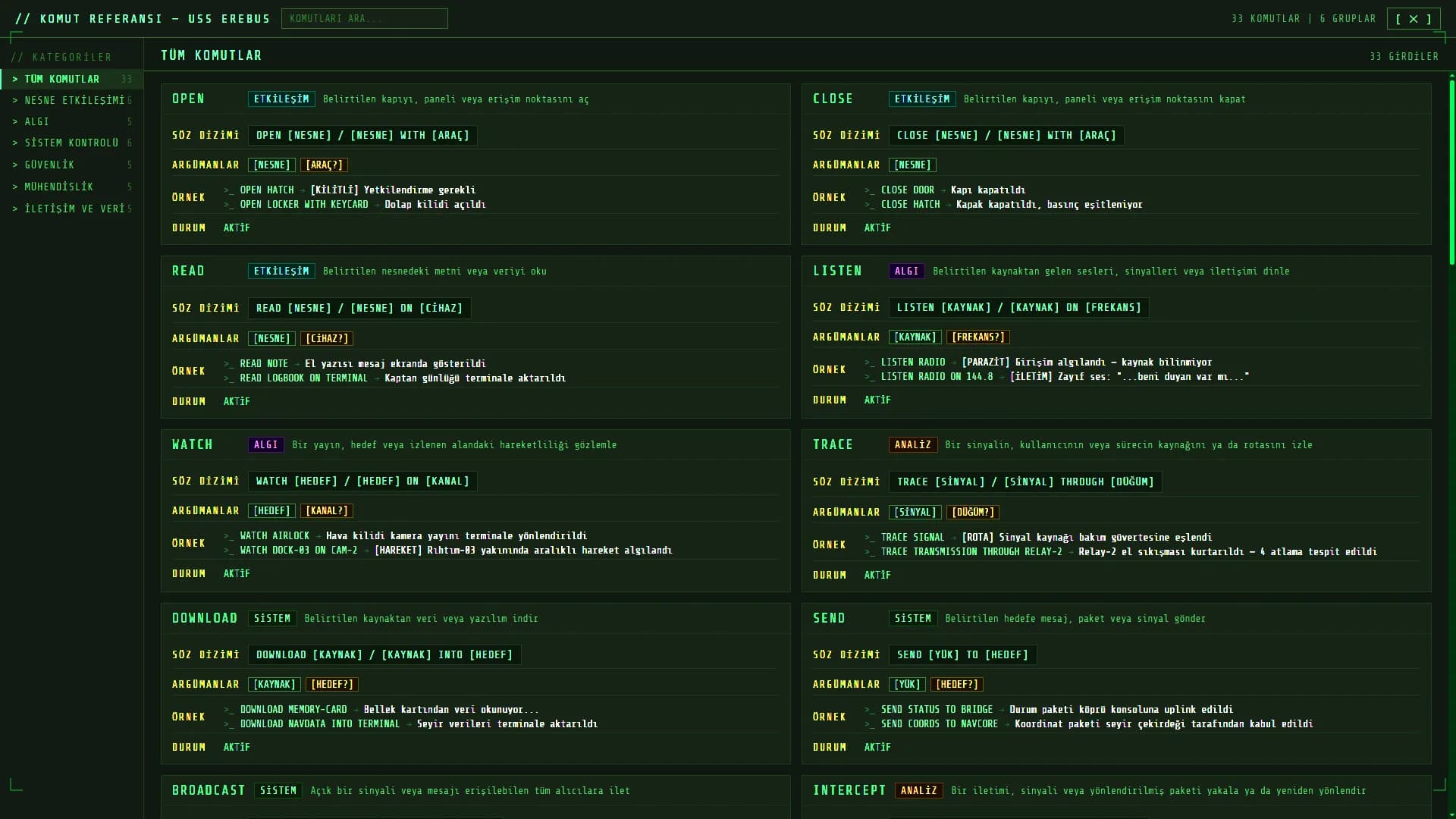Click the [DÜĞÜM?] argument chip on TRACE
Viewport: 1456px width, 819px height.
[973, 512]
